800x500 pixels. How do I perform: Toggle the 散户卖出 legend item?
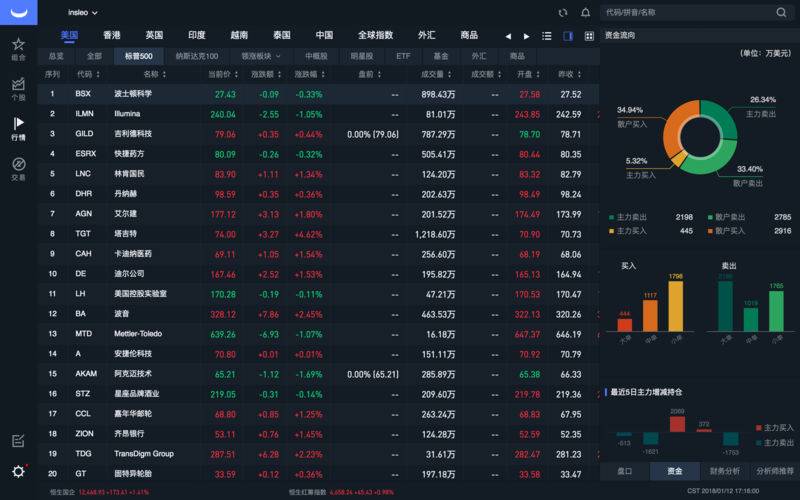(726, 217)
